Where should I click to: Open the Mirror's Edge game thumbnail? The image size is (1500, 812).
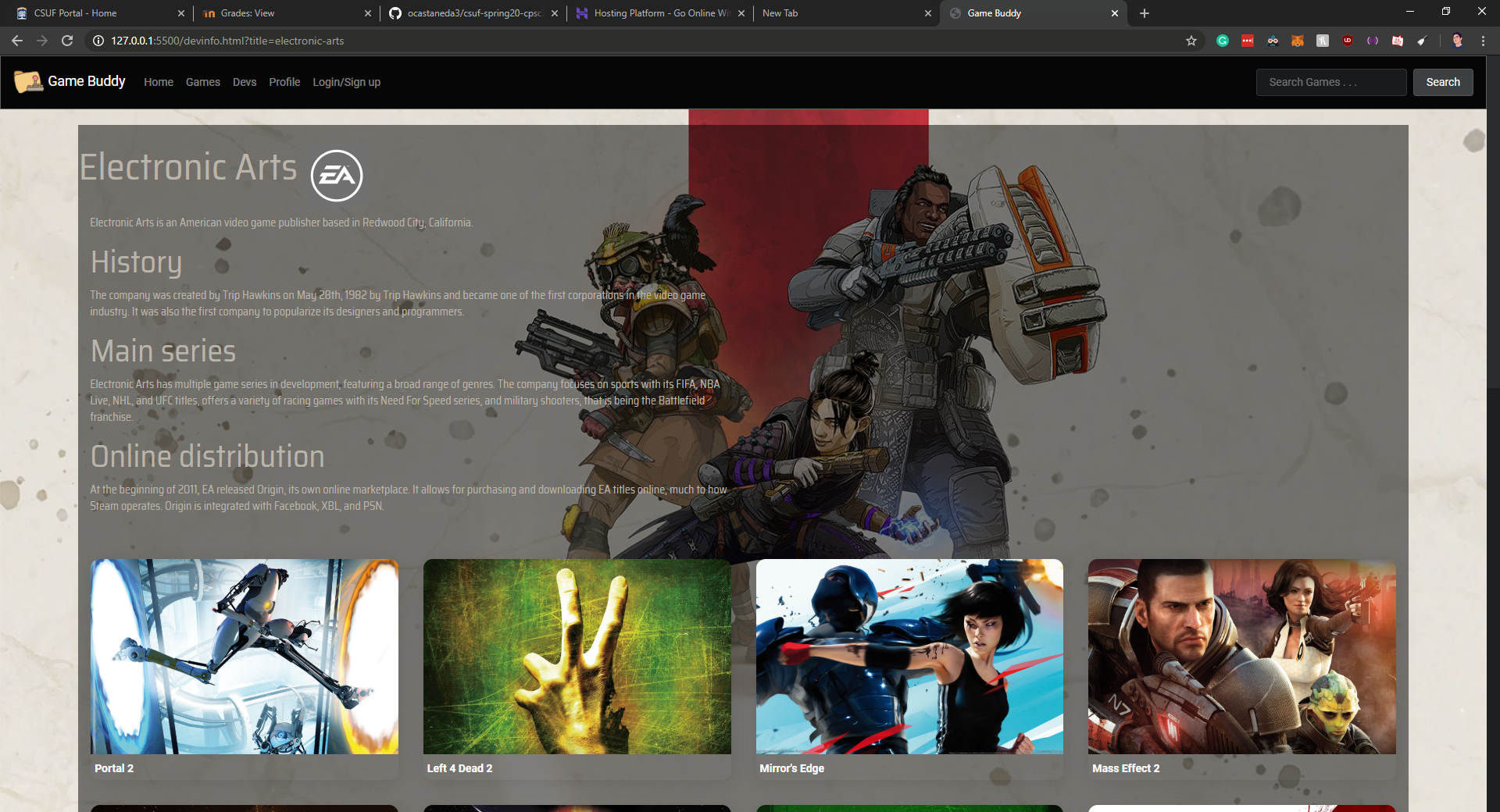tap(909, 657)
